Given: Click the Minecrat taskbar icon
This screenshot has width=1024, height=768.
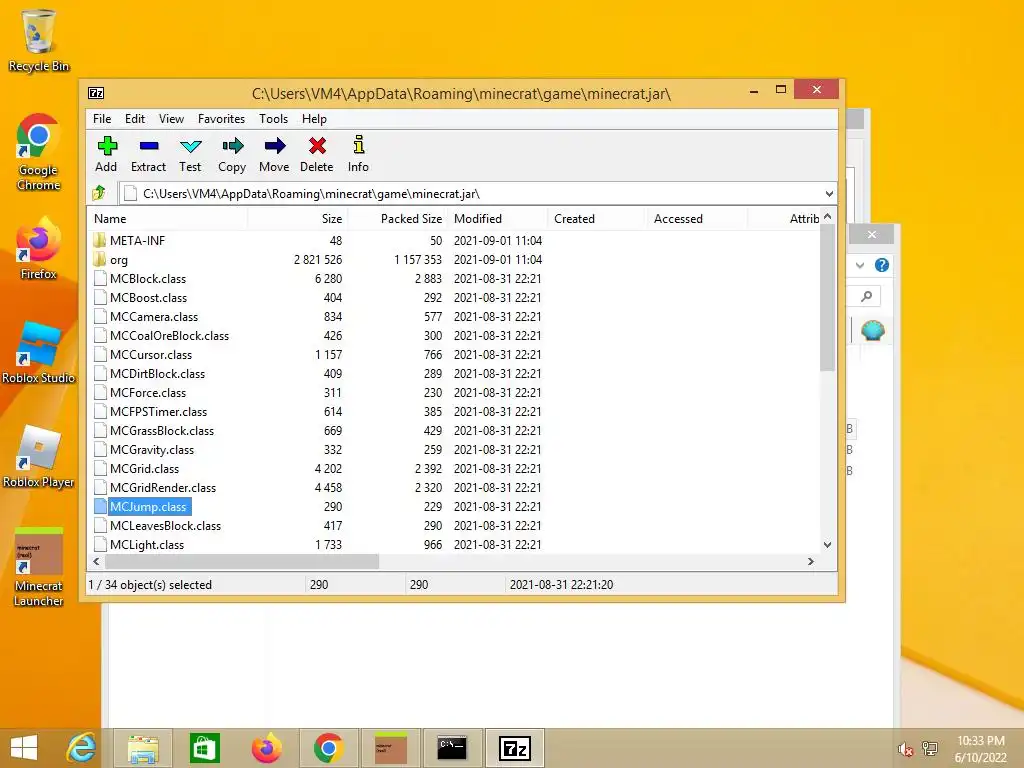Looking at the screenshot, I should pos(391,748).
